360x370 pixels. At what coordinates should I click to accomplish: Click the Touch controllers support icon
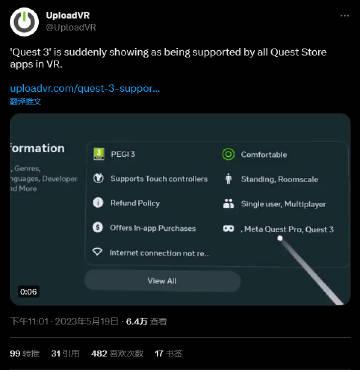[x=98, y=179]
